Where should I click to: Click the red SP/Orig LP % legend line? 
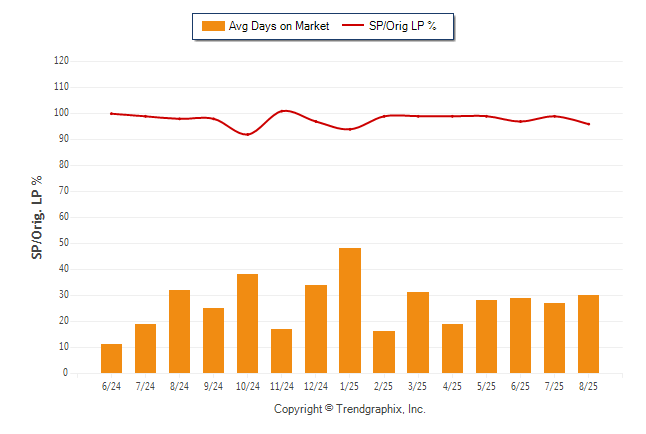(x=353, y=25)
